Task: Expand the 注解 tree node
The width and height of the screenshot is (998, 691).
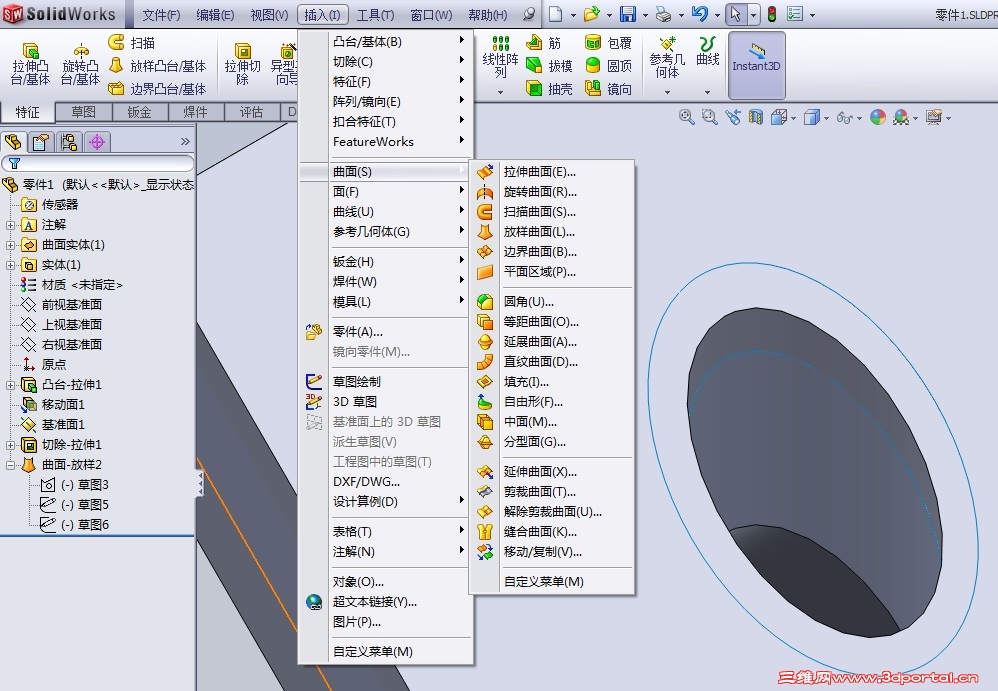Action: tap(10, 225)
